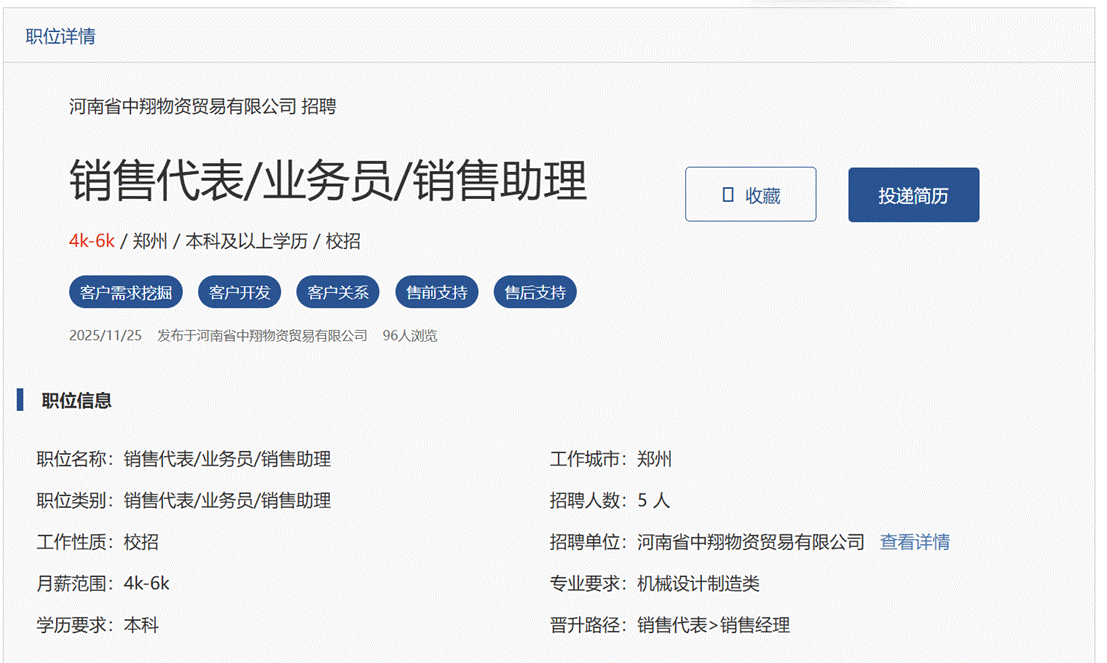Click the 售前支持 tag
Screen dimensions: 1107x663
pos(437,293)
